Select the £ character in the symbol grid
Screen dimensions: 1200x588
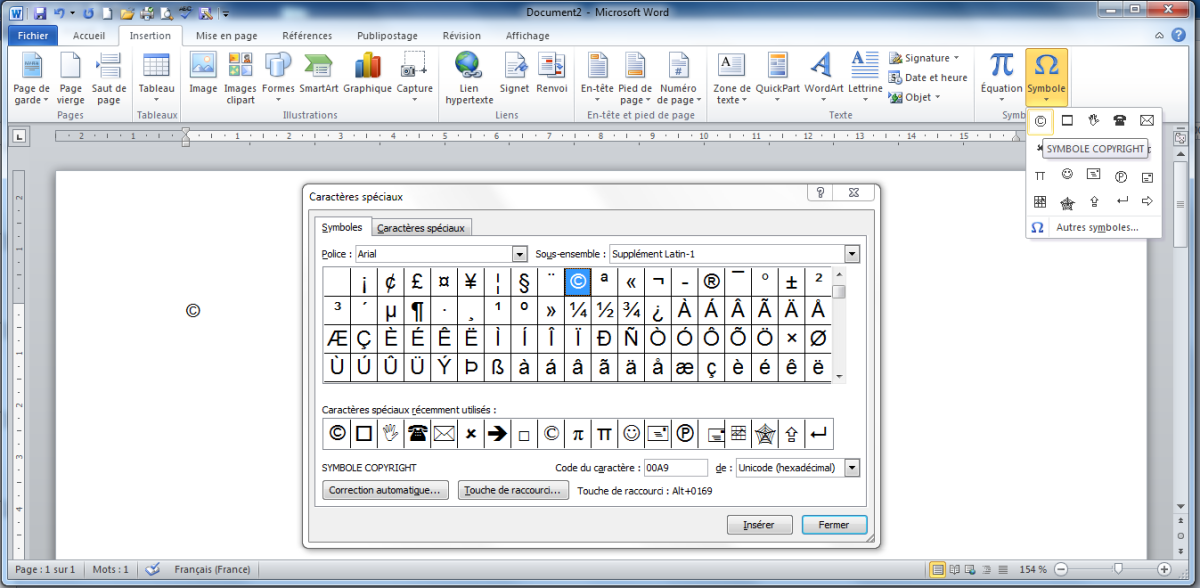(416, 282)
